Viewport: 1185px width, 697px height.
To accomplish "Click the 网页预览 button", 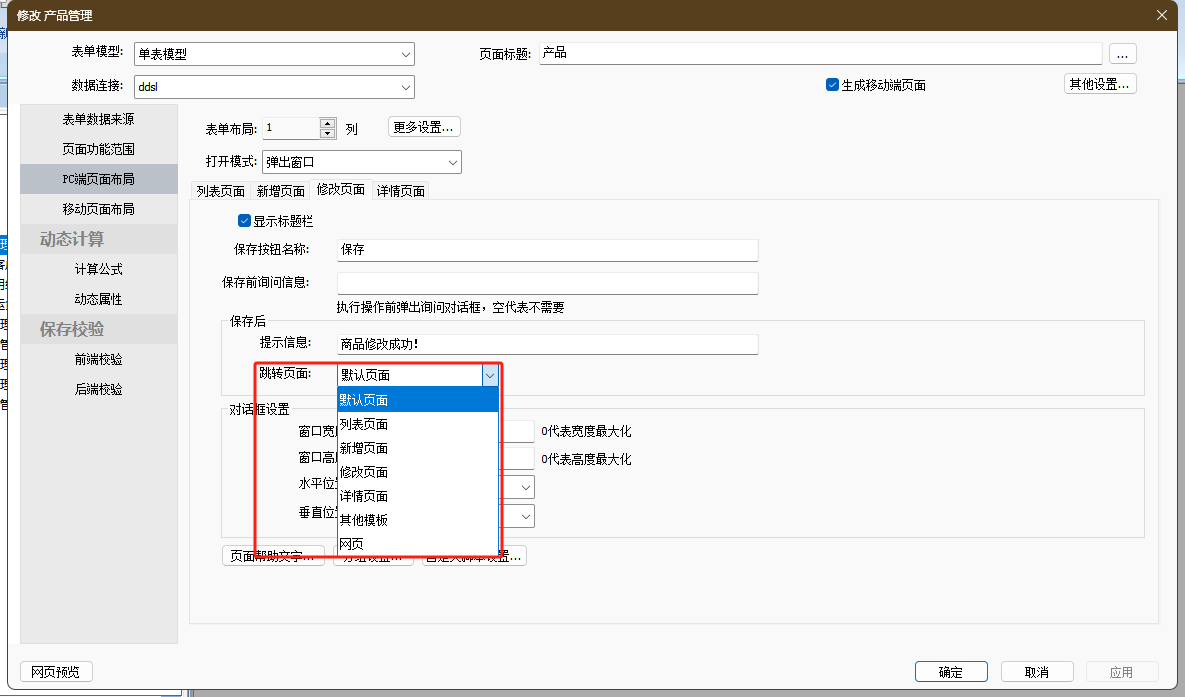I will pyautogui.click(x=56, y=672).
